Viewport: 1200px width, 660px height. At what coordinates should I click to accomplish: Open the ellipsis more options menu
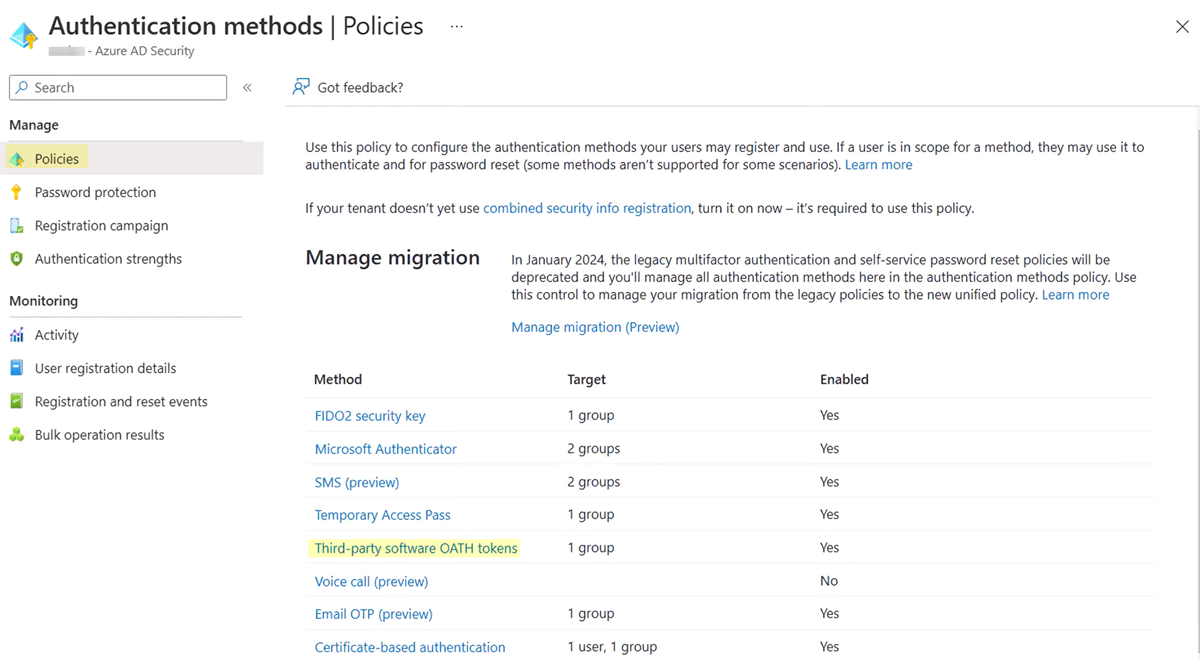(456, 27)
